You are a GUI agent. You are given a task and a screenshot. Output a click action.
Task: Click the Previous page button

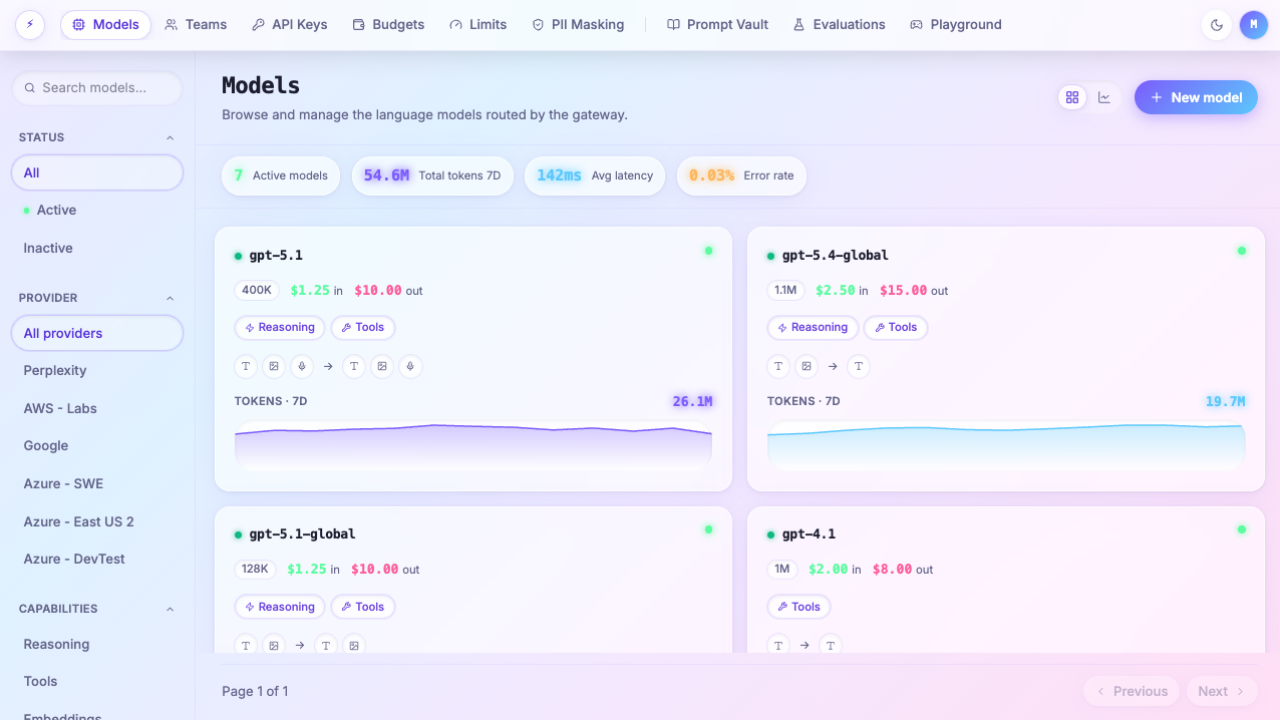pyautogui.click(x=1132, y=691)
